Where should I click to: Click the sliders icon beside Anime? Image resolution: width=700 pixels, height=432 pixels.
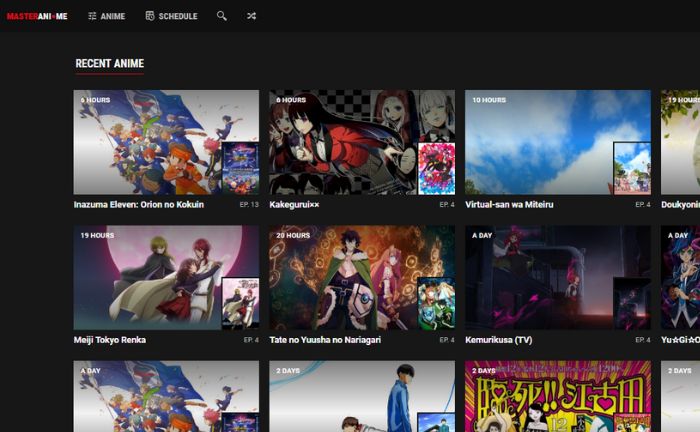coord(92,16)
